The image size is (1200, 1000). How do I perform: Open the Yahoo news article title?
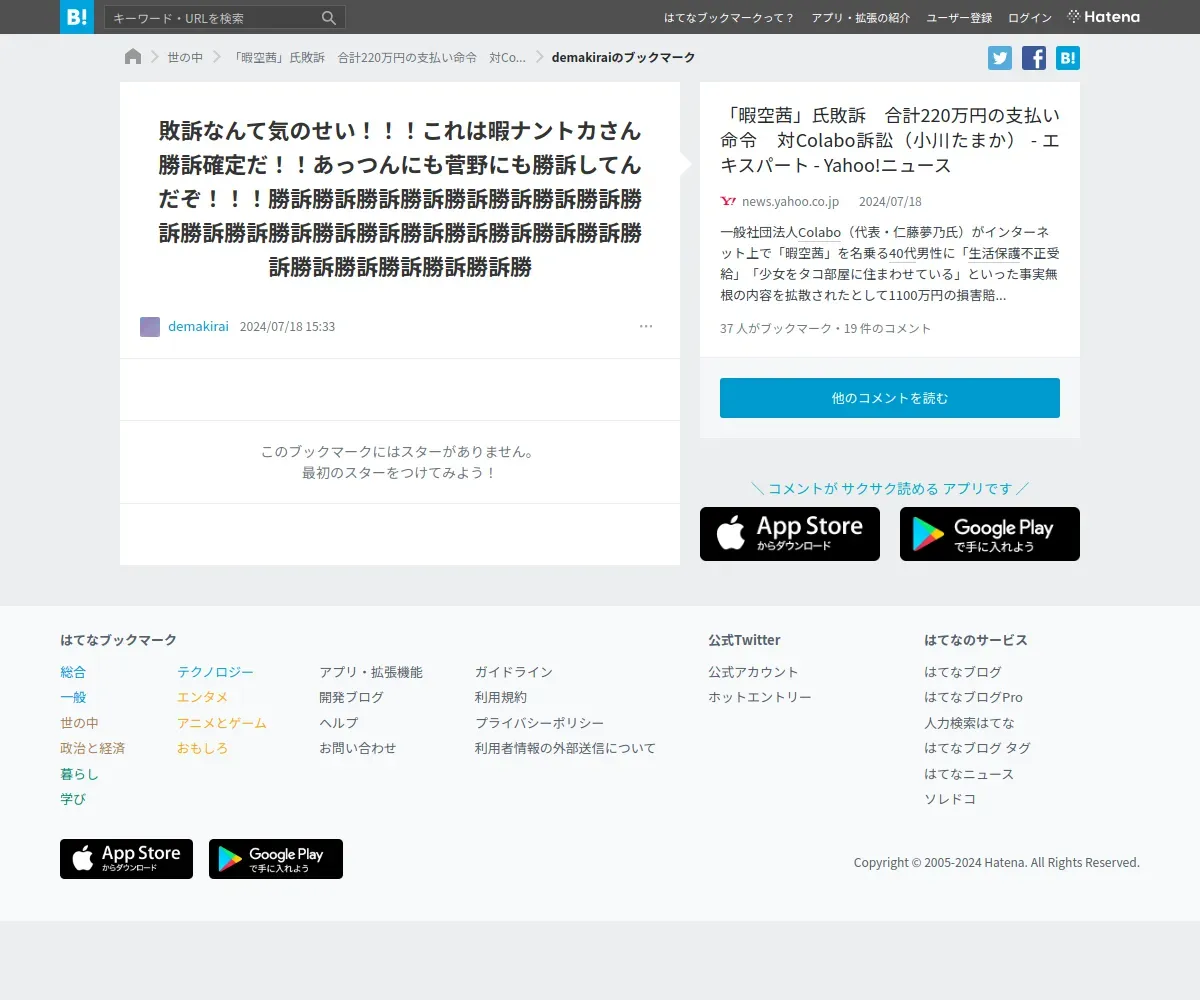click(x=890, y=140)
